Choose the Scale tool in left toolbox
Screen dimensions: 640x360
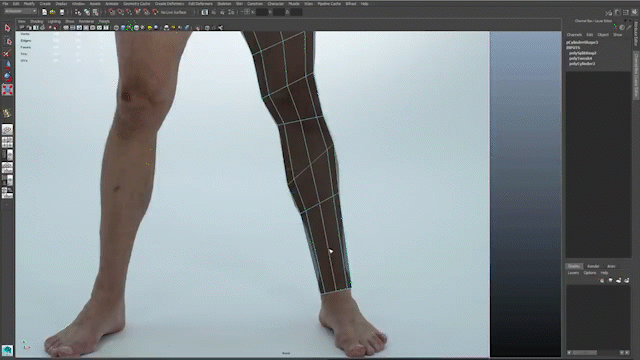7,89
